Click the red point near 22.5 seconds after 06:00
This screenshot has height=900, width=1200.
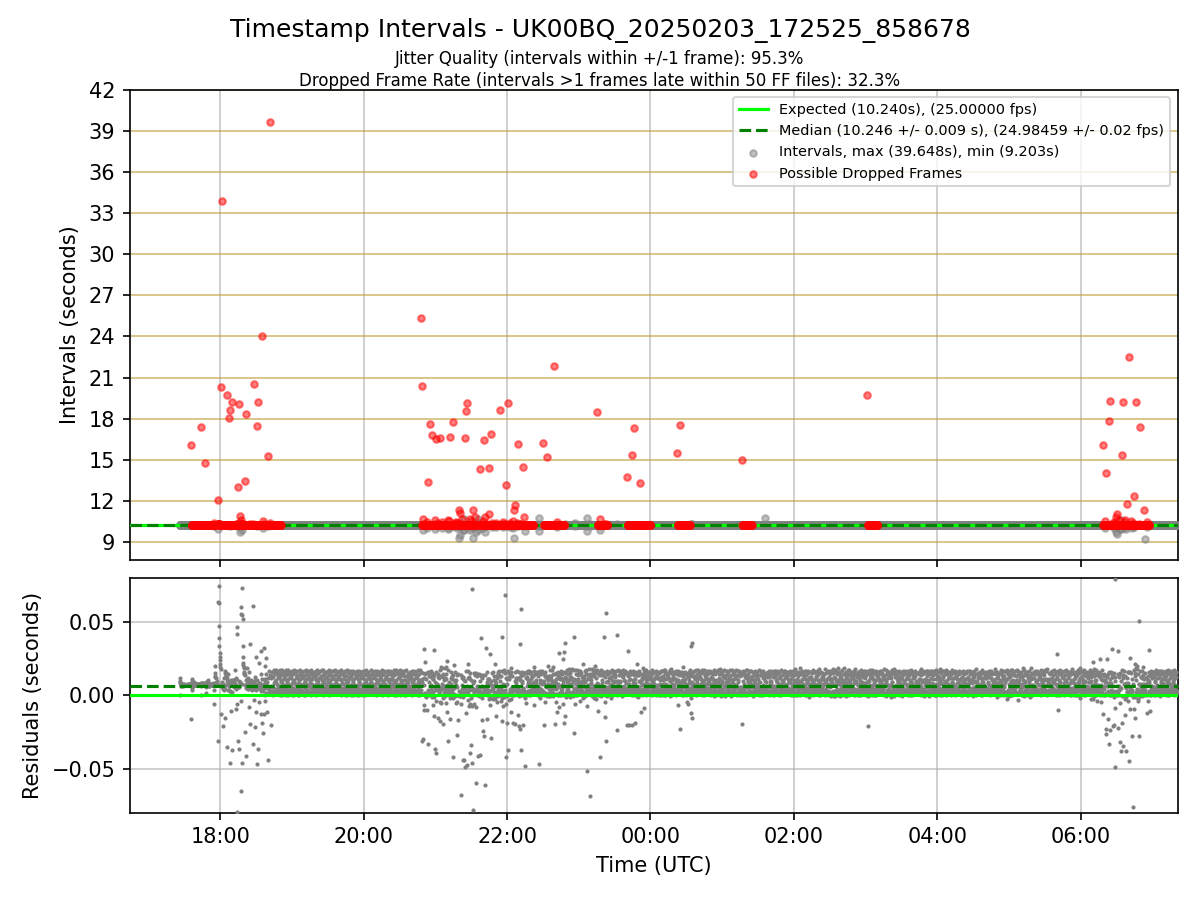(1129, 357)
